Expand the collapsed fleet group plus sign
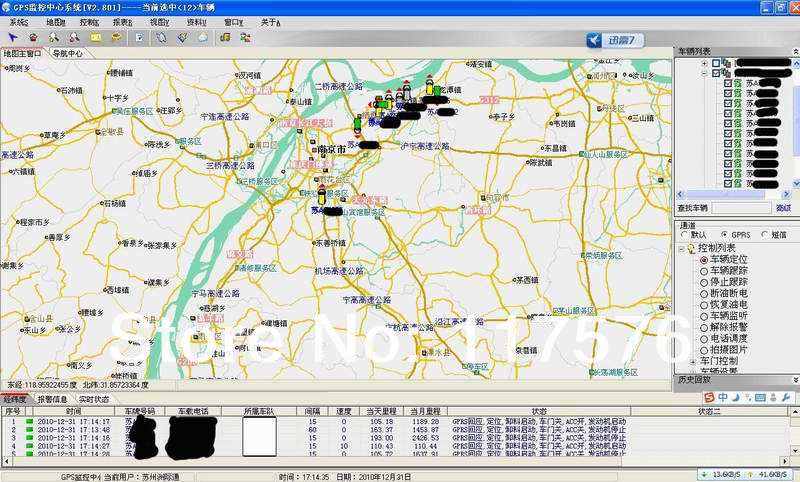 coord(704,64)
